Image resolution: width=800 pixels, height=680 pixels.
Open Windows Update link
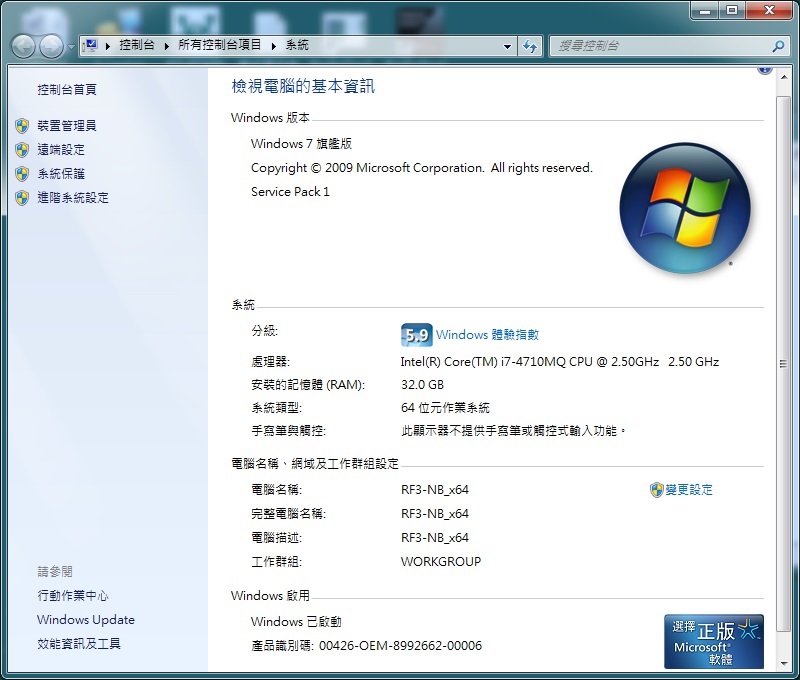coord(86,620)
